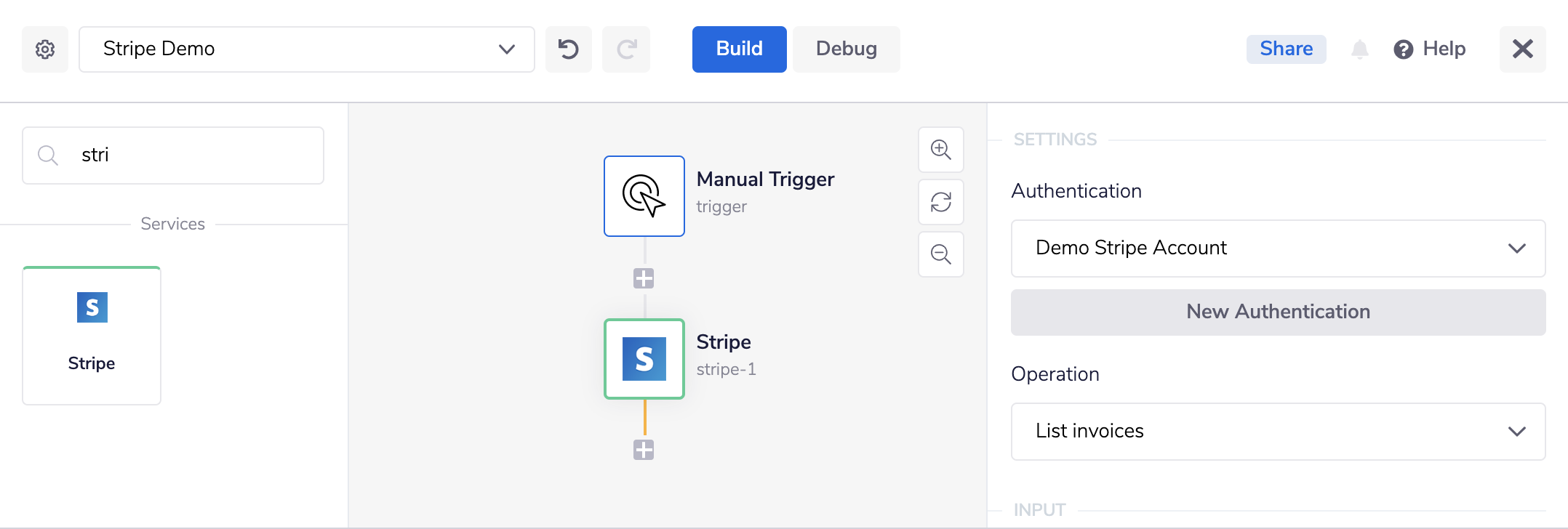
Task: Zoom out on the canvas
Action: tap(941, 254)
